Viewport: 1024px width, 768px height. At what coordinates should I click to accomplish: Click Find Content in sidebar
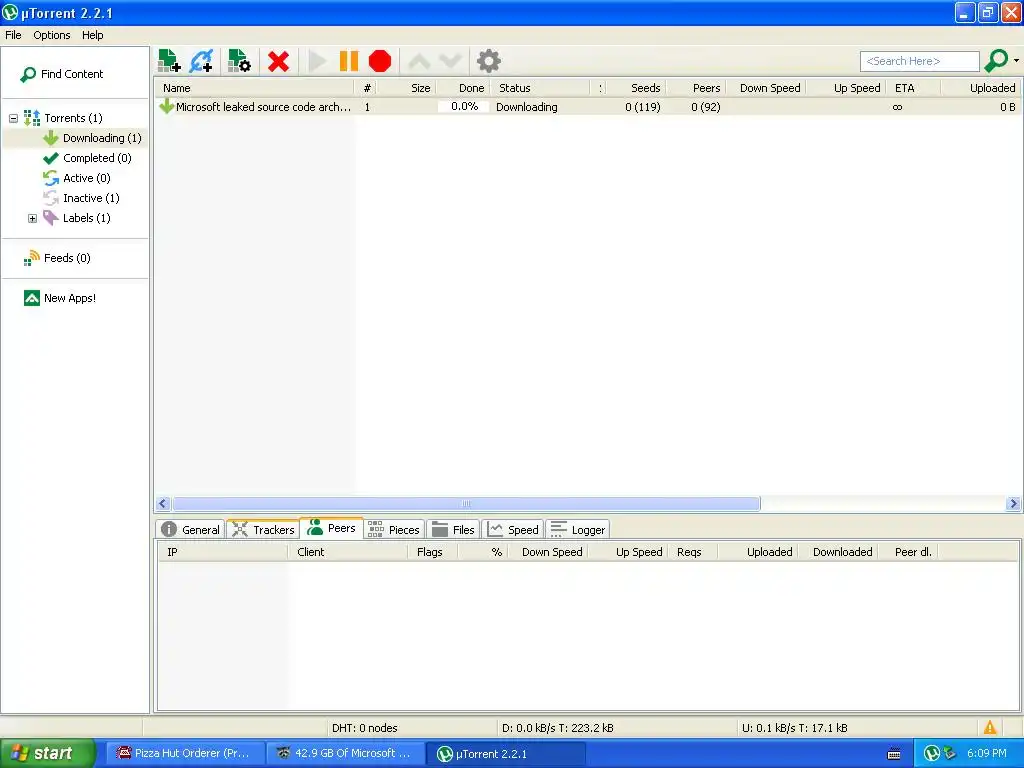click(x=63, y=74)
